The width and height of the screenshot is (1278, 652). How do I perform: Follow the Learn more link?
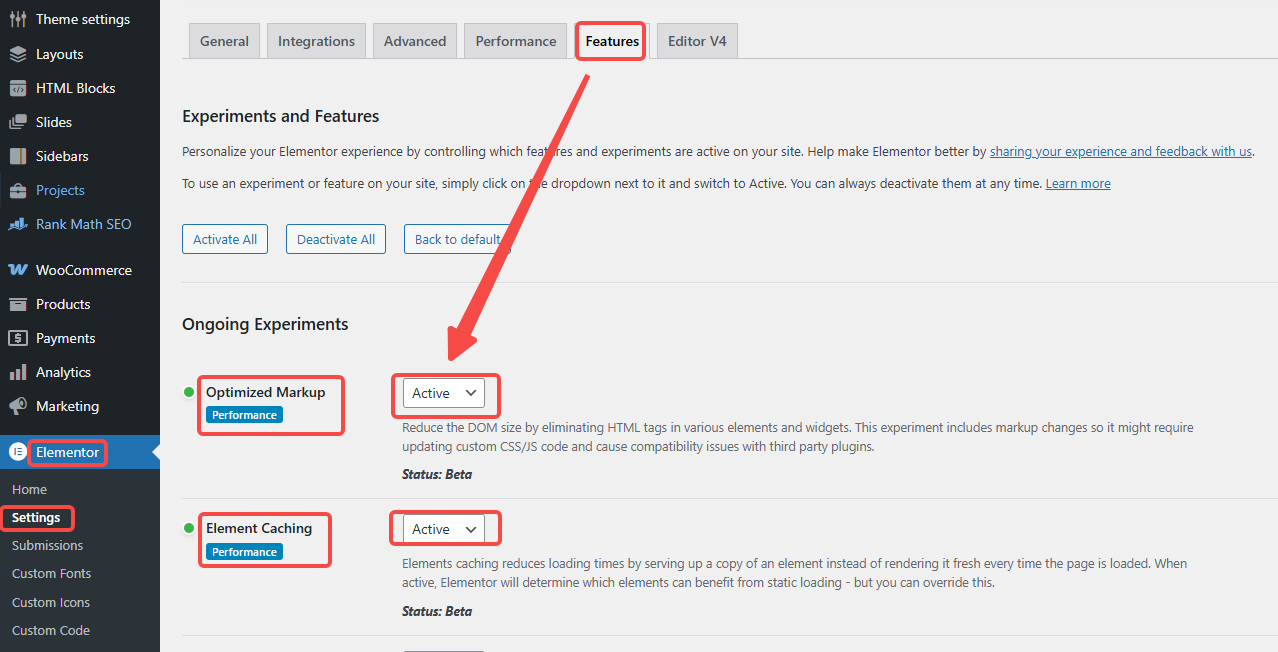[1078, 184]
